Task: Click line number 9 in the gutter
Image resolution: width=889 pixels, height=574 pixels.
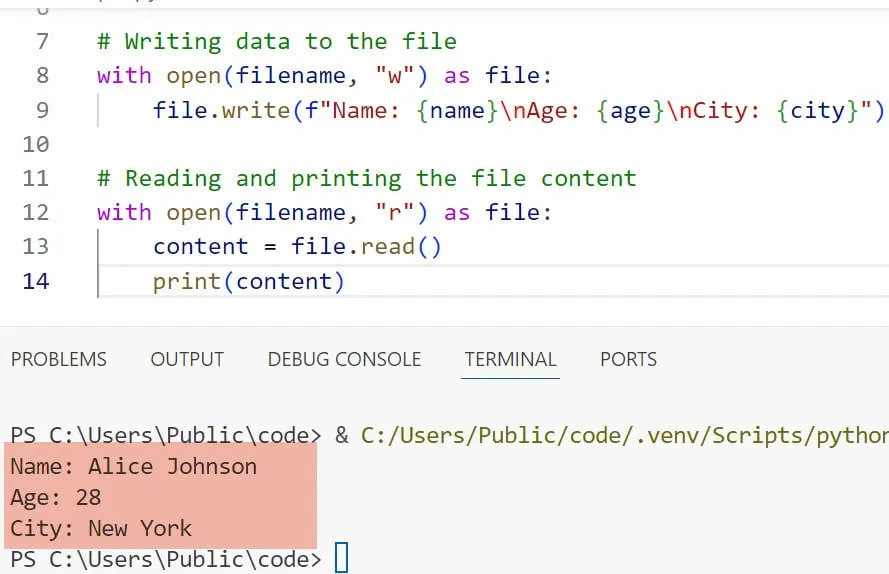Action: tap(41, 110)
